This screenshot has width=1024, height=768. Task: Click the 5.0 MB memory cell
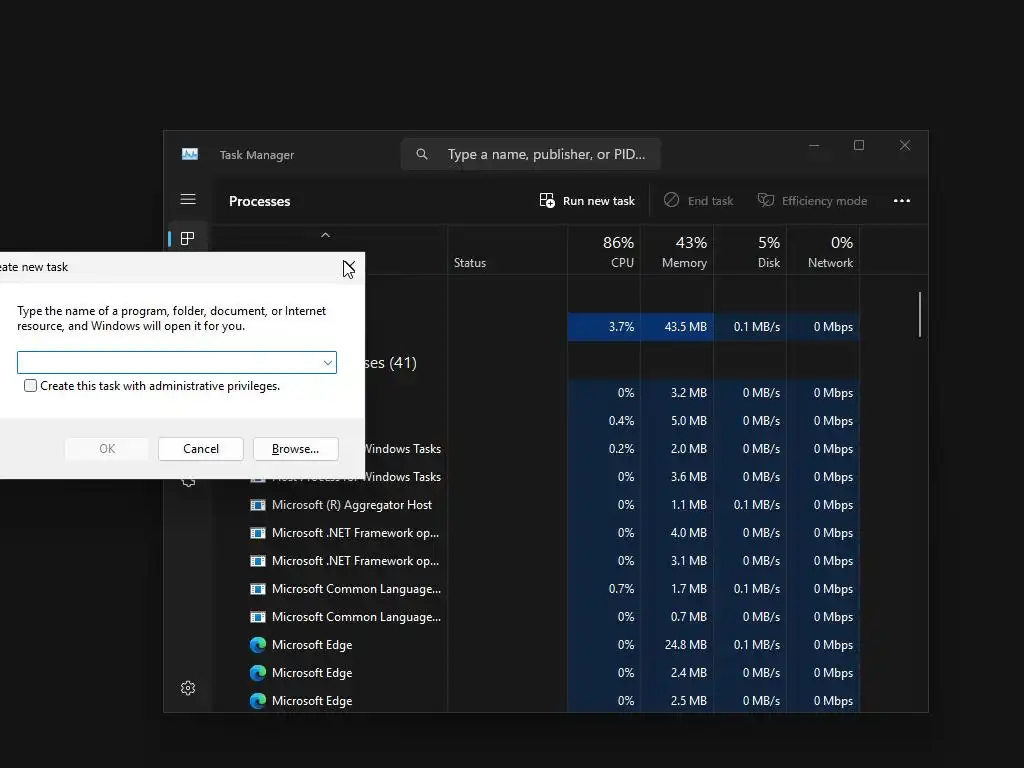[677, 421]
